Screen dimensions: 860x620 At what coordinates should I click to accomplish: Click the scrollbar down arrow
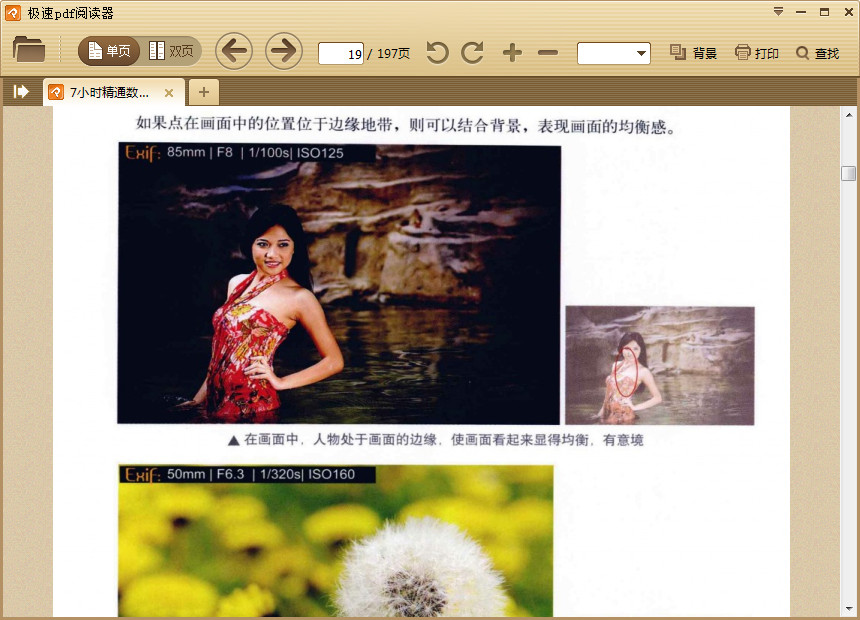(848, 608)
